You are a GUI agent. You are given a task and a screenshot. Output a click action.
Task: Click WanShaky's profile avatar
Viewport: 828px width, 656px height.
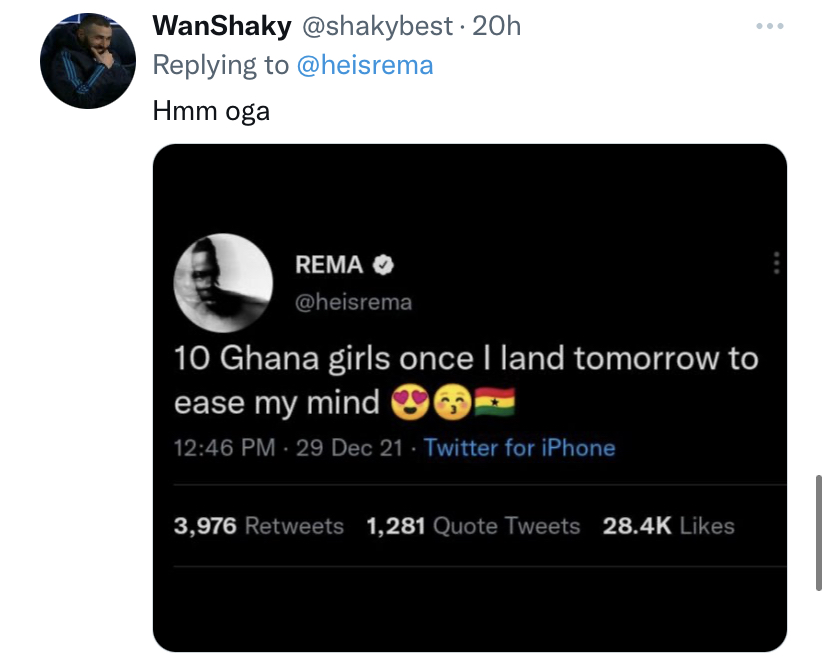pos(87,61)
